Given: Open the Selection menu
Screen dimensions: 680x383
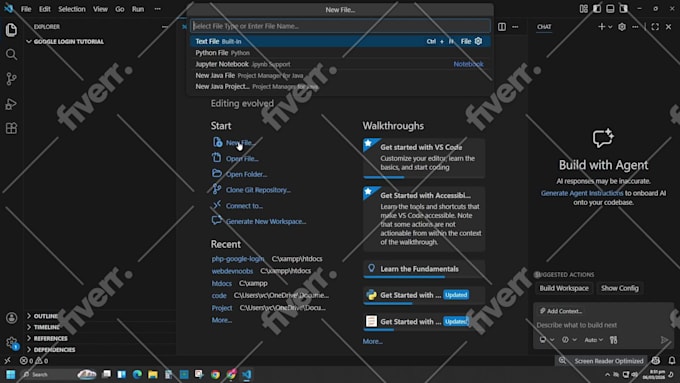Looking at the screenshot, I should (x=72, y=9).
